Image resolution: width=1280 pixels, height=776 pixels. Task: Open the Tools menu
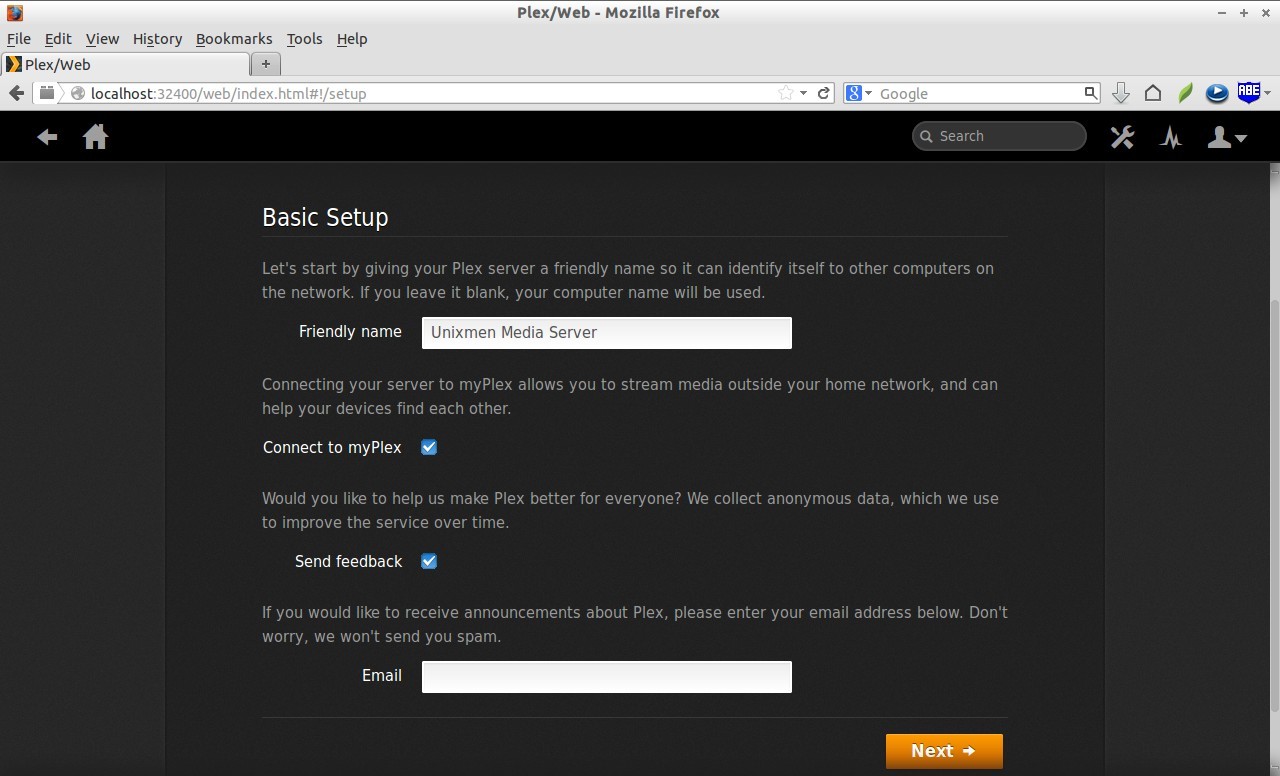click(x=304, y=39)
